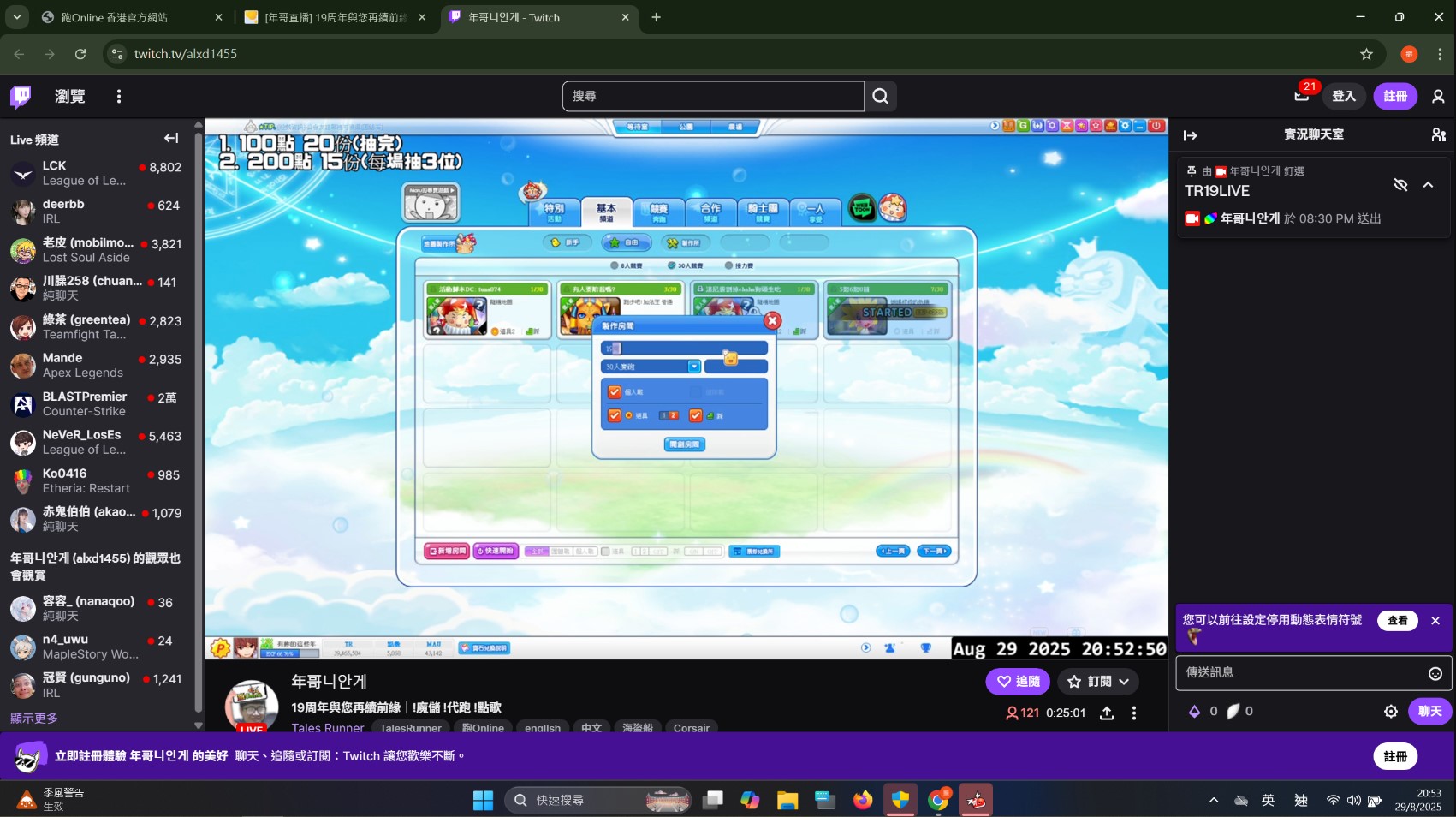The image size is (1456, 817).
Task: Open stream more options menu
Action: click(1134, 713)
